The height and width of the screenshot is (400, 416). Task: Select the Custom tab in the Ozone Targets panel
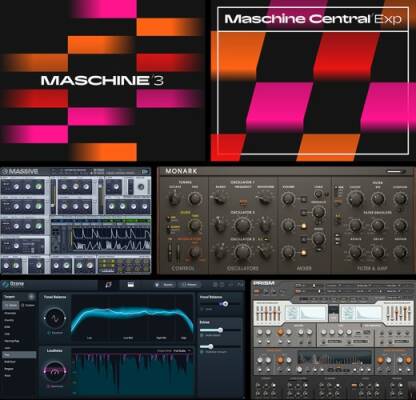click(x=28, y=305)
